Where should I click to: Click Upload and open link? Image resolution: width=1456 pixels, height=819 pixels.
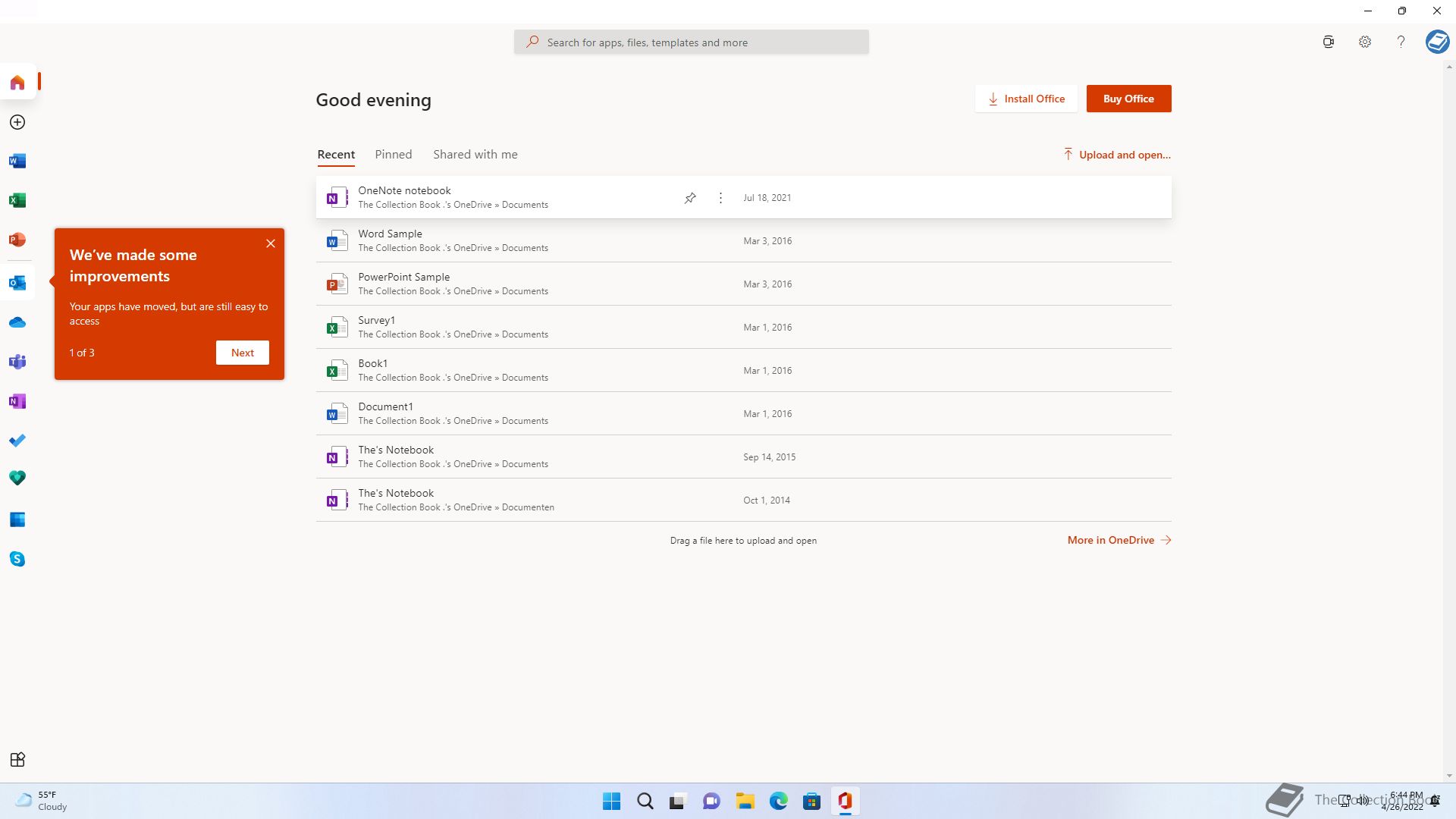click(1117, 155)
